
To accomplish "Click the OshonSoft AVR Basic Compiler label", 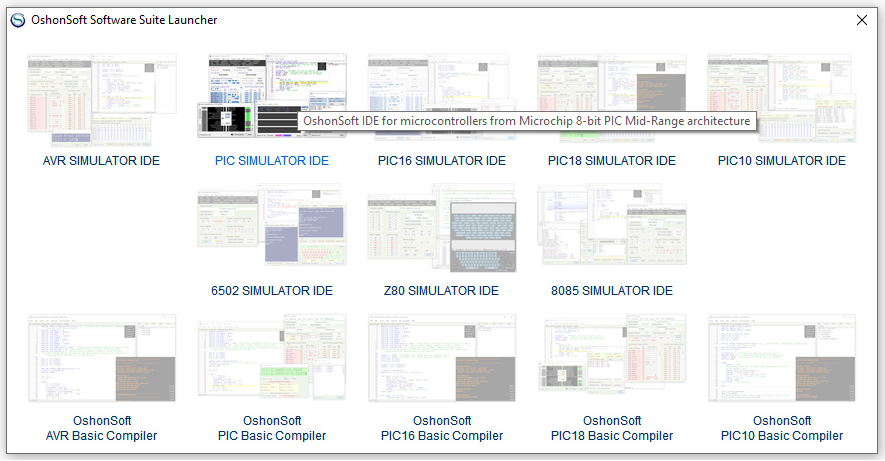I will (102, 428).
